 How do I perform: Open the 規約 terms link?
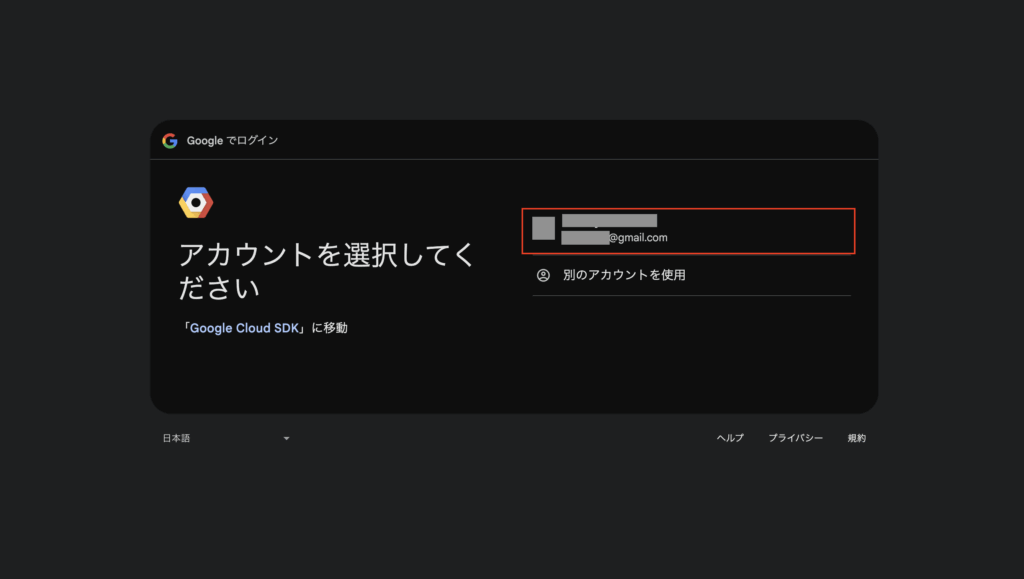(x=857, y=438)
